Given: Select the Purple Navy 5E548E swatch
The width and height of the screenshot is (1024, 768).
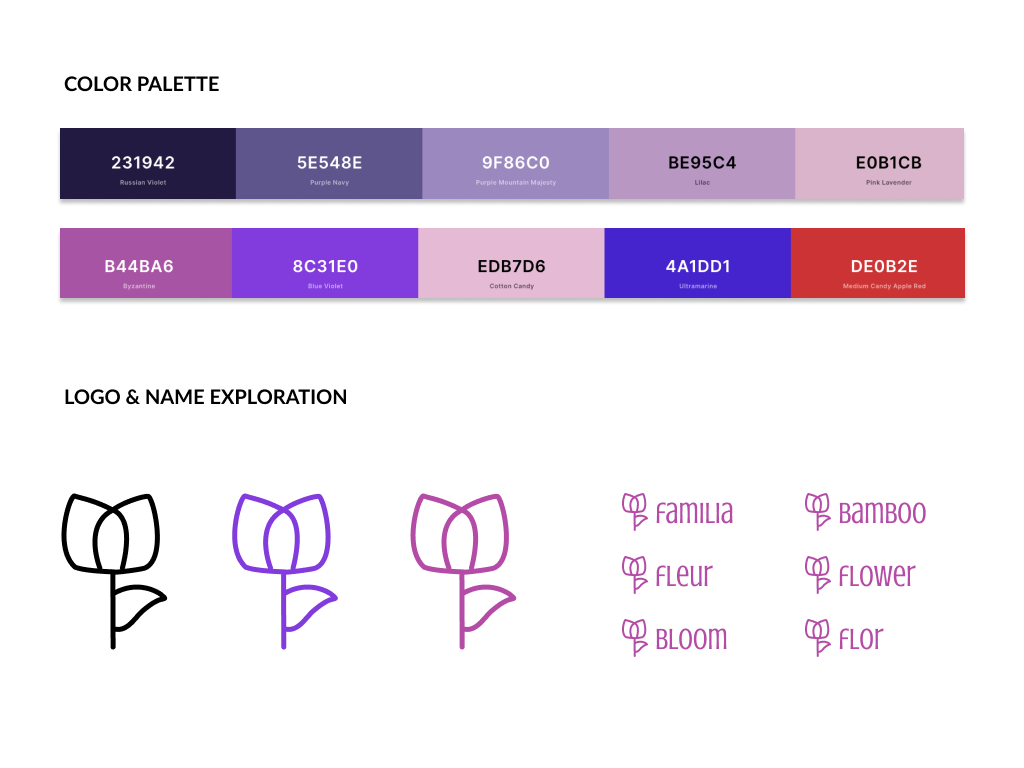Looking at the screenshot, I should pyautogui.click(x=329, y=164).
